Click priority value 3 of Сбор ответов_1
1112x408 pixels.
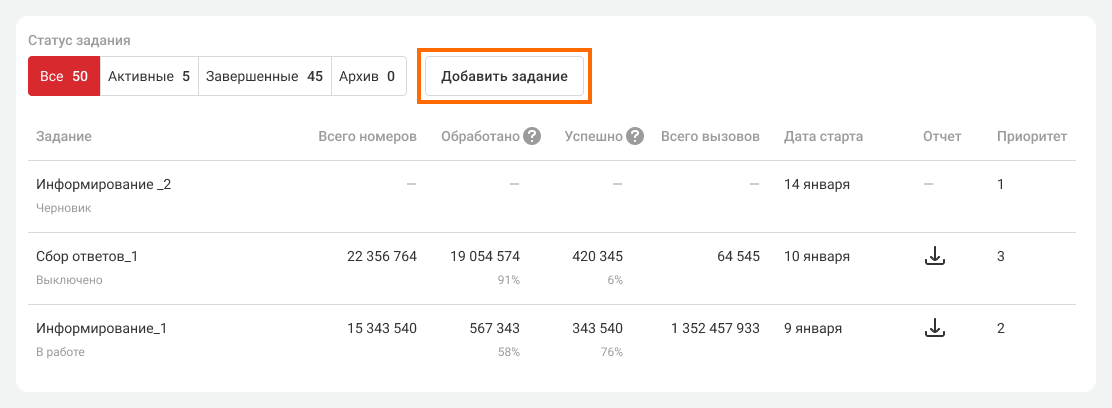click(x=1001, y=257)
